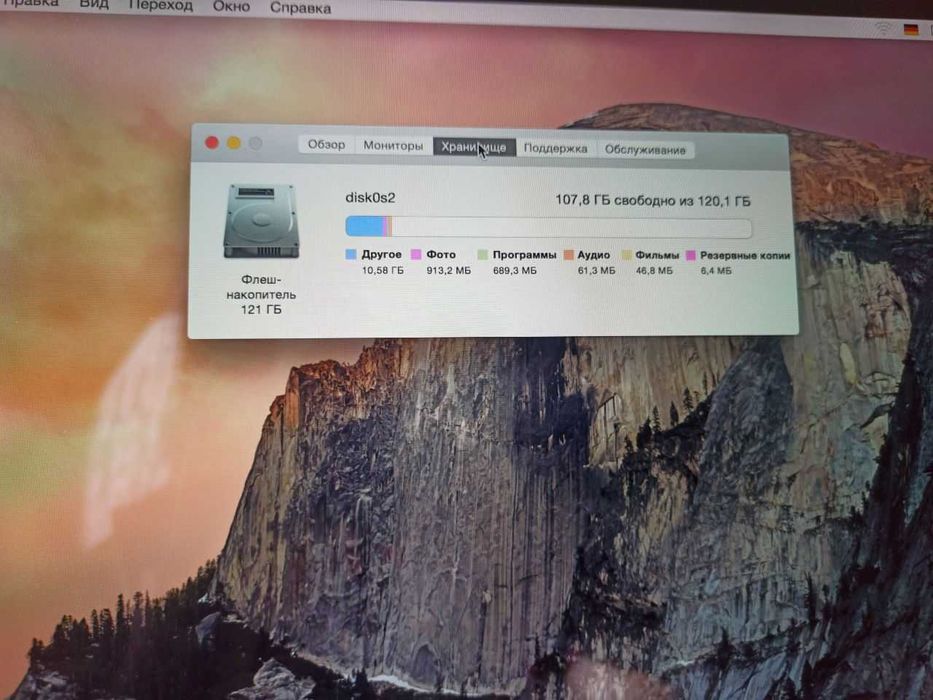Click the Резервные копии label
The height and width of the screenshot is (700, 933).
point(745,255)
